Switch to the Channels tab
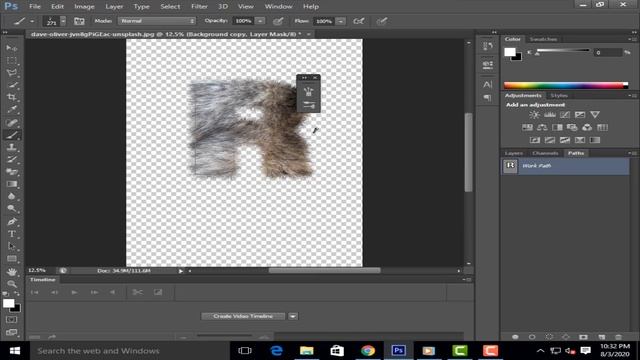640x360 pixels. point(545,153)
